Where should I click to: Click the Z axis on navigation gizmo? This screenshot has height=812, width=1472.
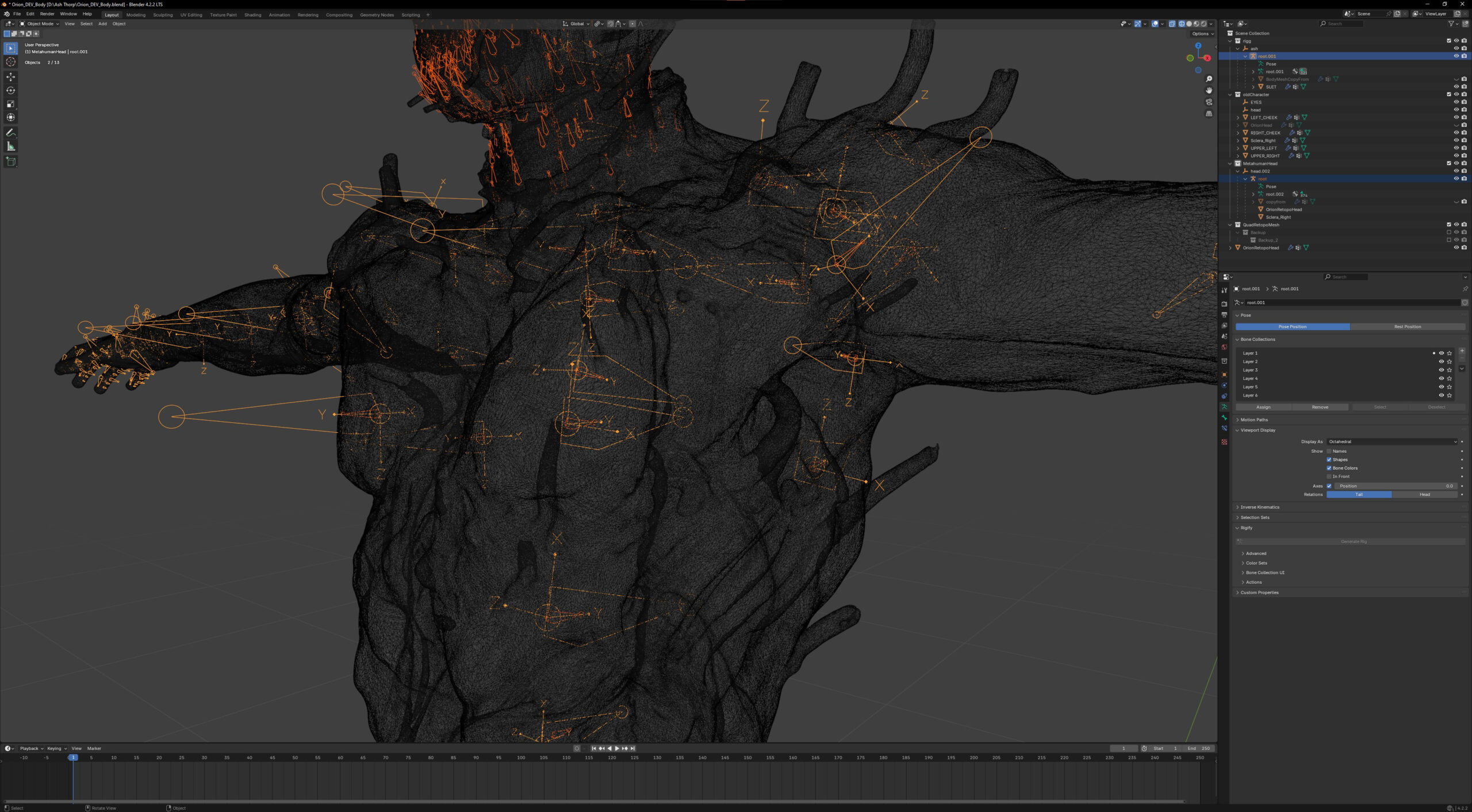click(1198, 46)
